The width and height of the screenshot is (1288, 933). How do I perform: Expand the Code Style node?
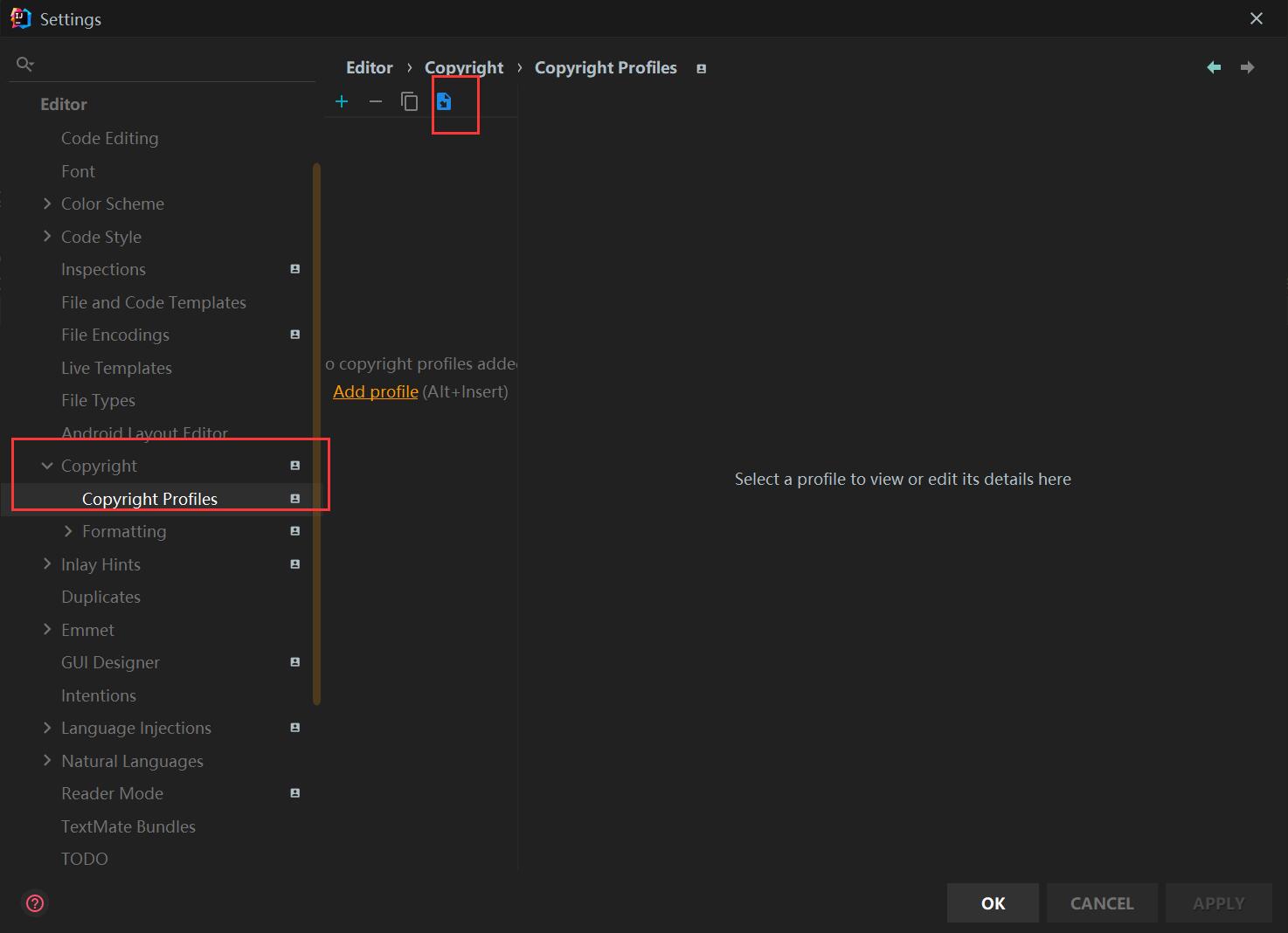[x=47, y=237]
